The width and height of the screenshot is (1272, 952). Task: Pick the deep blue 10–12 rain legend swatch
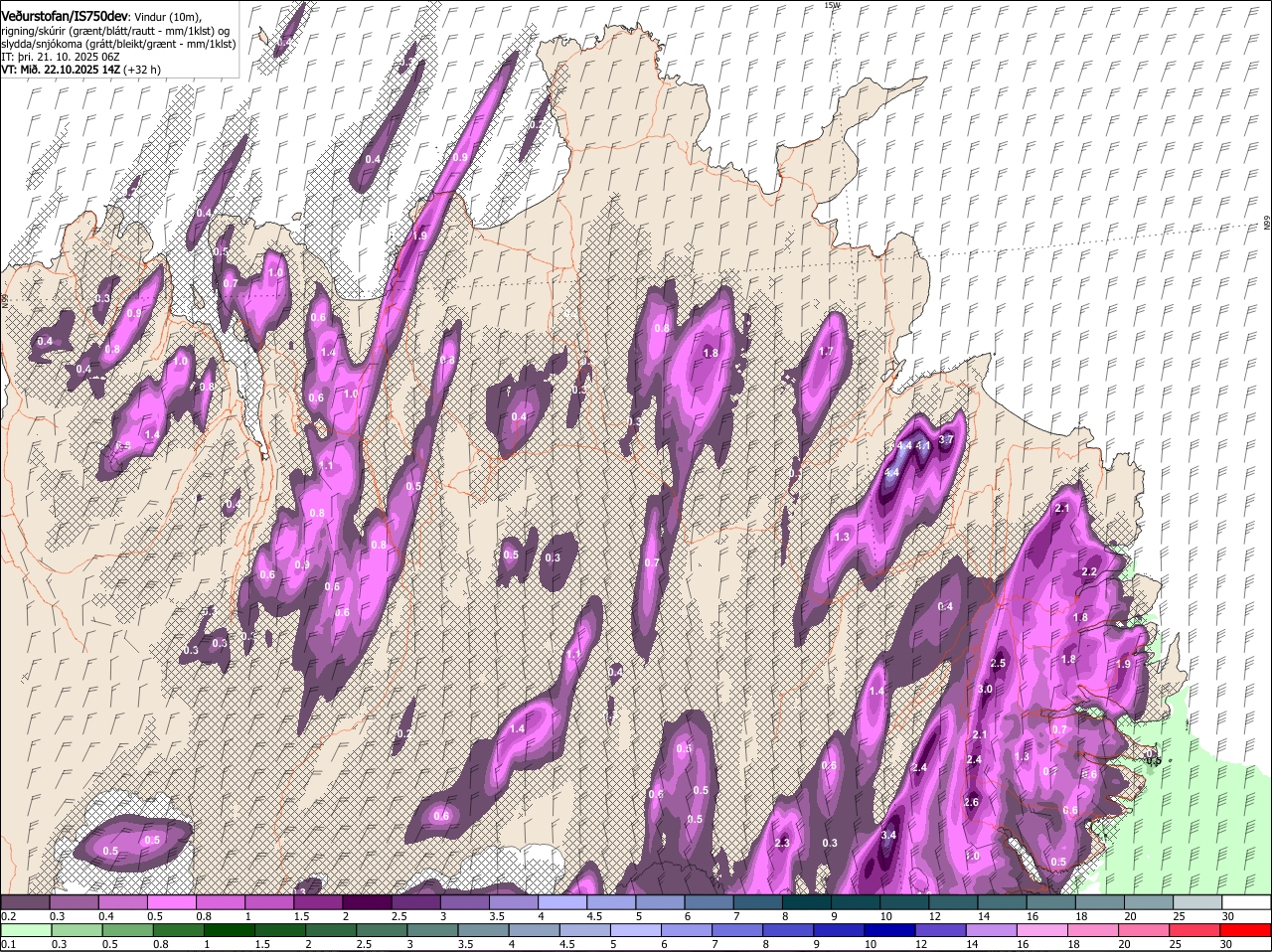(x=892, y=930)
